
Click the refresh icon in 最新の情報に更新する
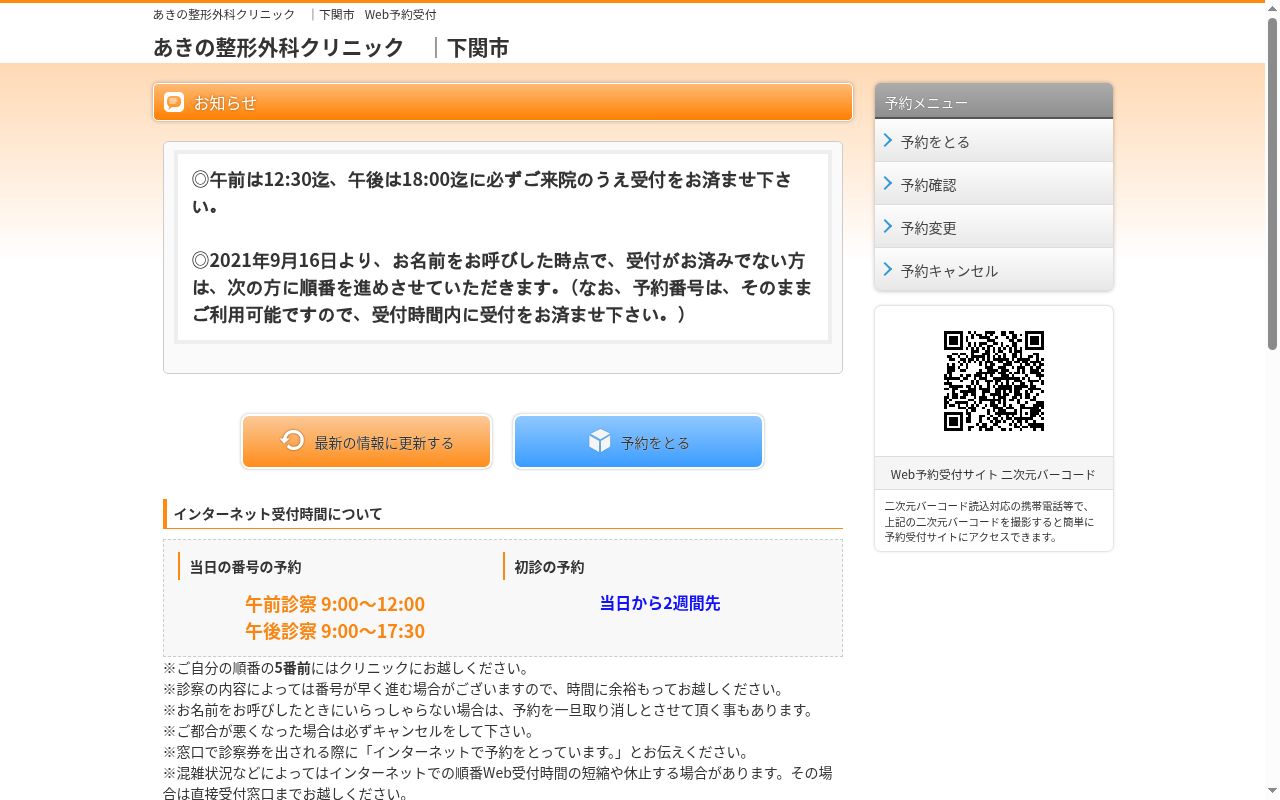292,441
